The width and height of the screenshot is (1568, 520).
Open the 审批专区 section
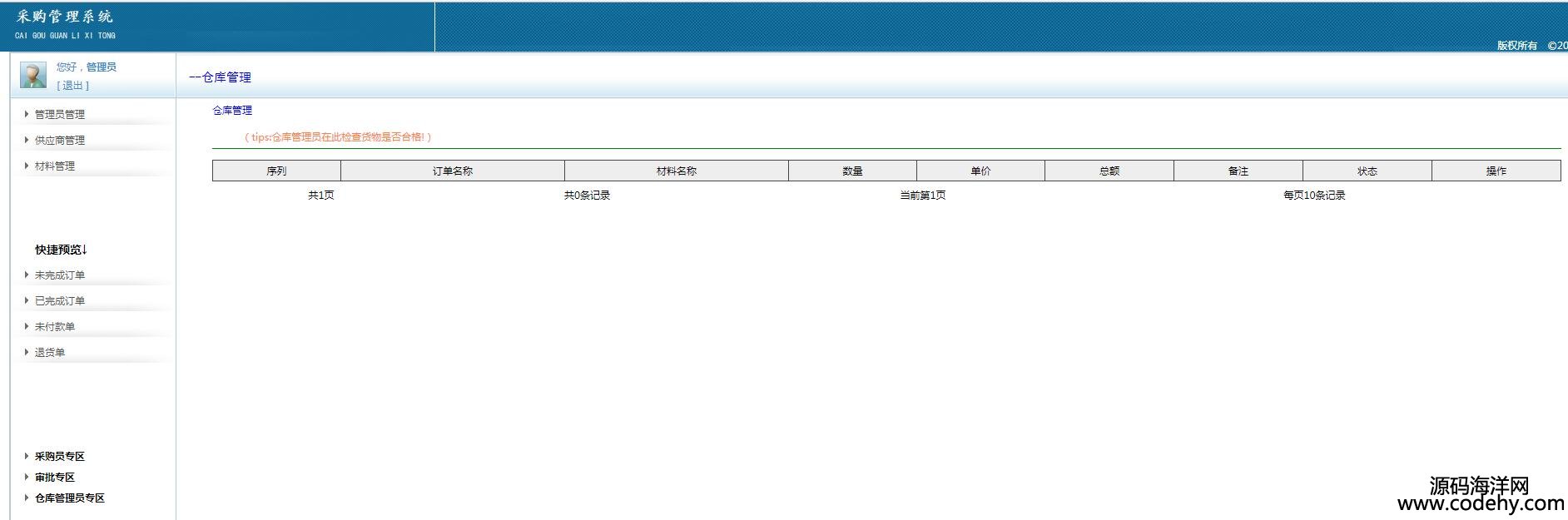55,478
